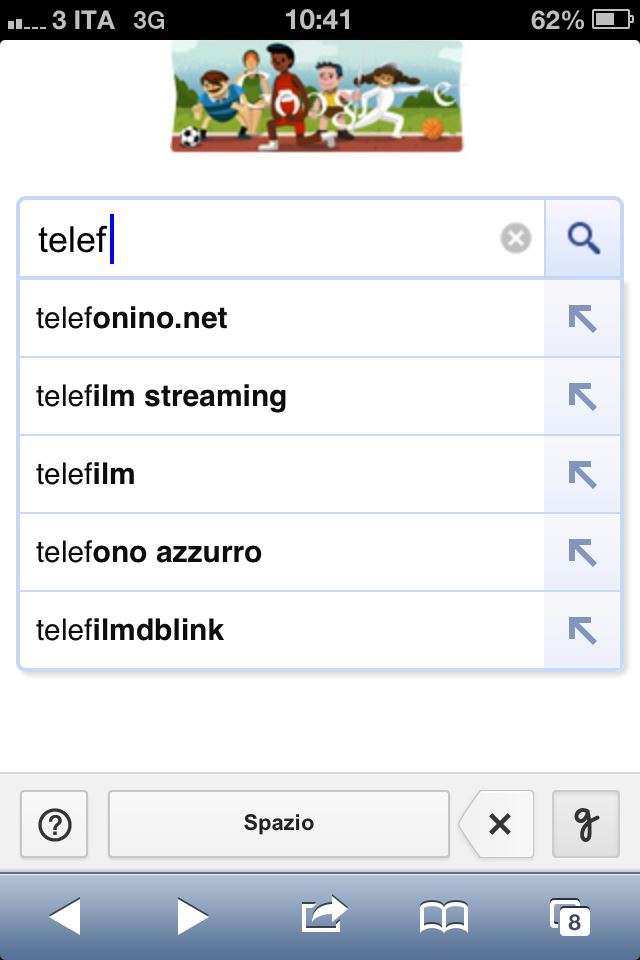
Task: Select the telefonino.net suggestion
Action: coord(282,318)
